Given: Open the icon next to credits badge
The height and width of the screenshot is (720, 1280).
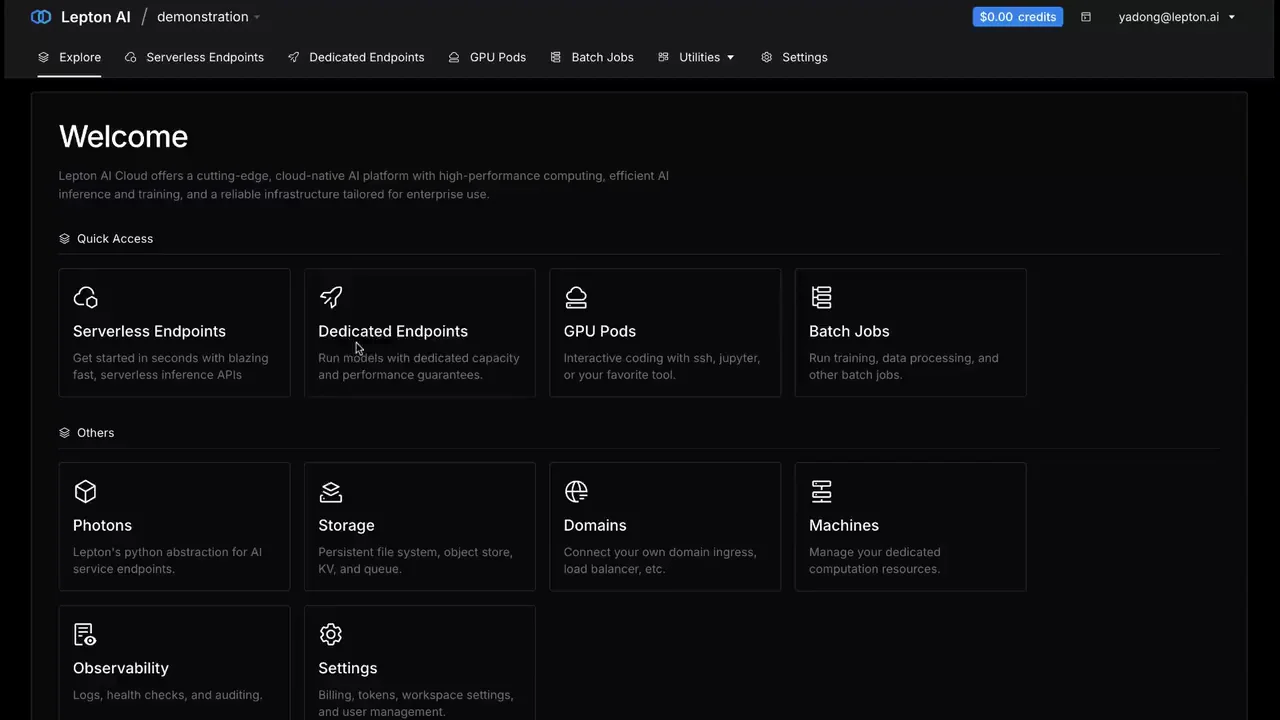Looking at the screenshot, I should pos(1085,17).
